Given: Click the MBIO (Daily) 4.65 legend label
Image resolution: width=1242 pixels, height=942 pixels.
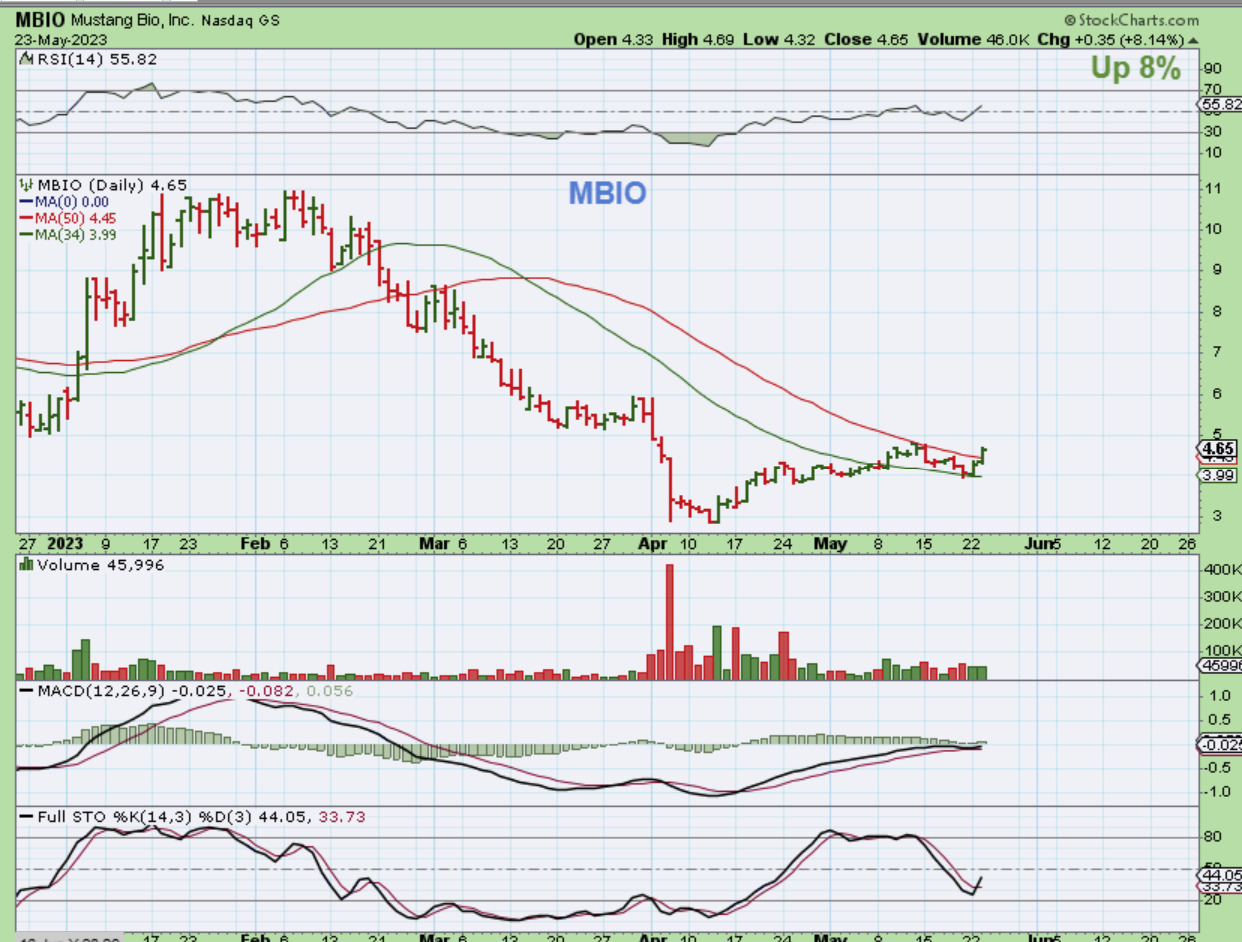Looking at the screenshot, I should click(x=112, y=185).
